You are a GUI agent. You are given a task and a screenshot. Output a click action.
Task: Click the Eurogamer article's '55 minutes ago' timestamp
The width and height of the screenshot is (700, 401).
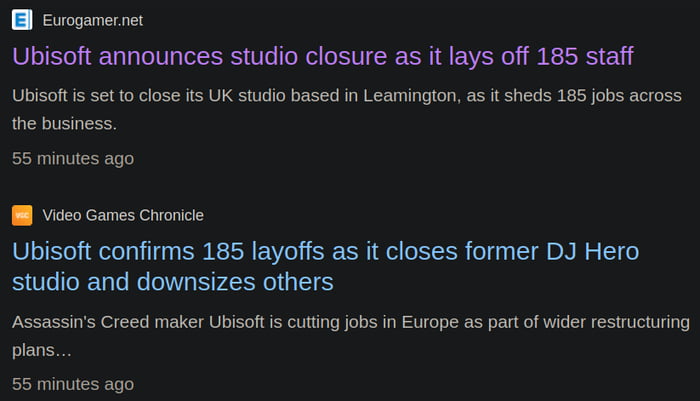click(73, 159)
